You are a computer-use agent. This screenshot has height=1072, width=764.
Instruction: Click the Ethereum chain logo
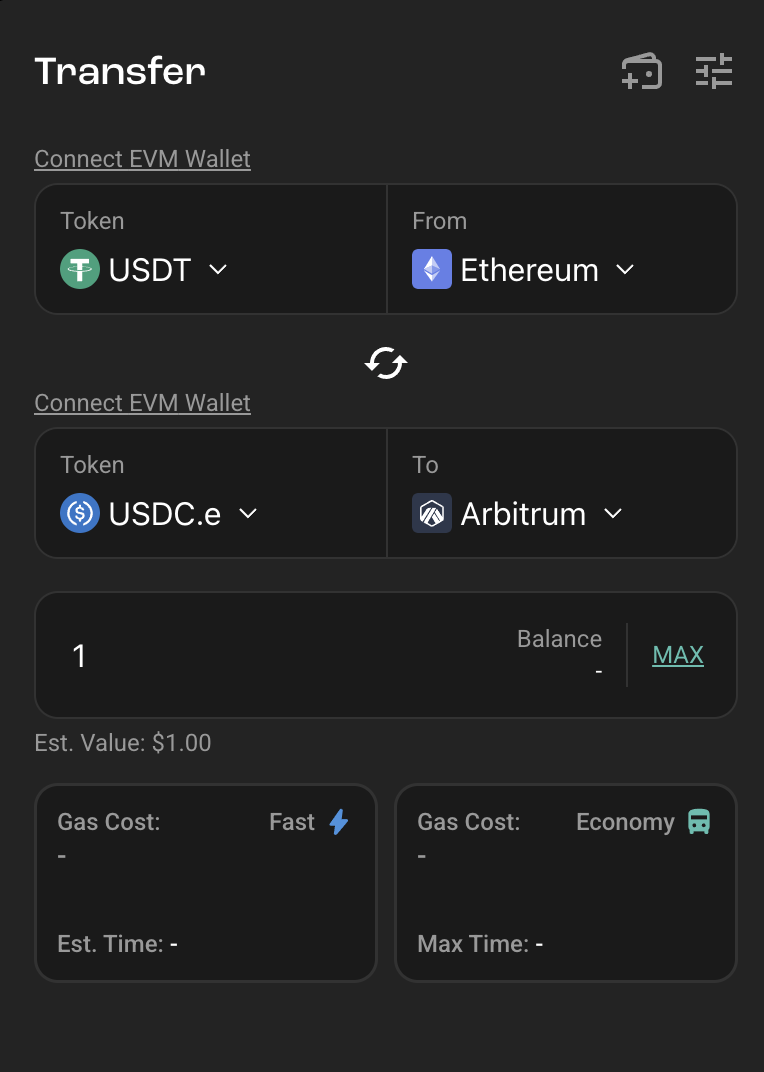tap(432, 269)
